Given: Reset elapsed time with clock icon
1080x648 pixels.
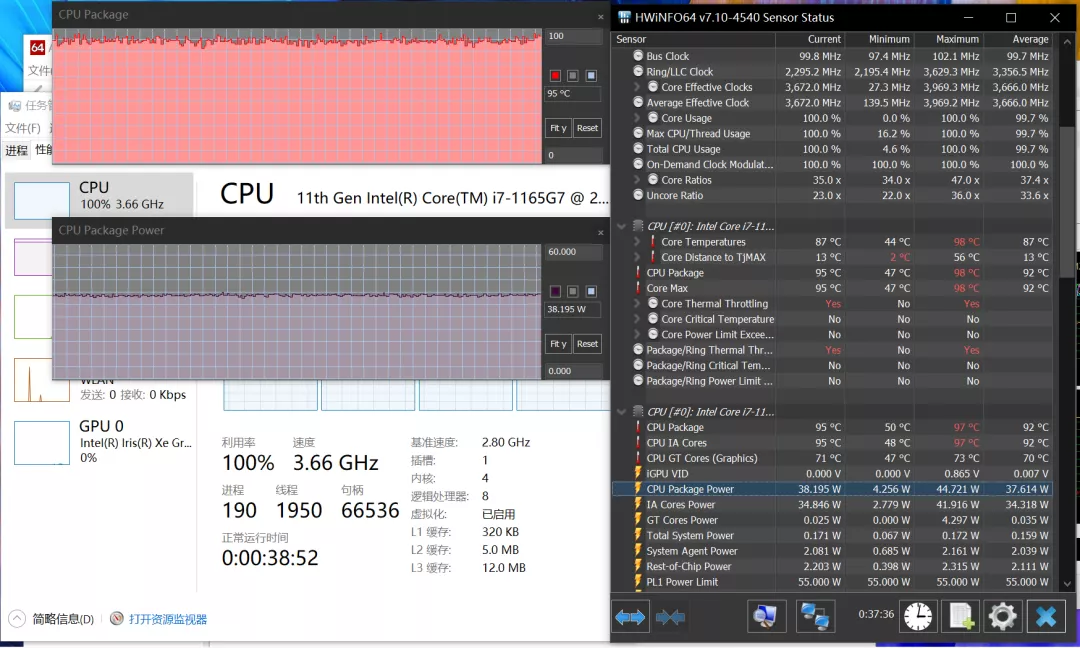Looking at the screenshot, I should (x=918, y=616).
